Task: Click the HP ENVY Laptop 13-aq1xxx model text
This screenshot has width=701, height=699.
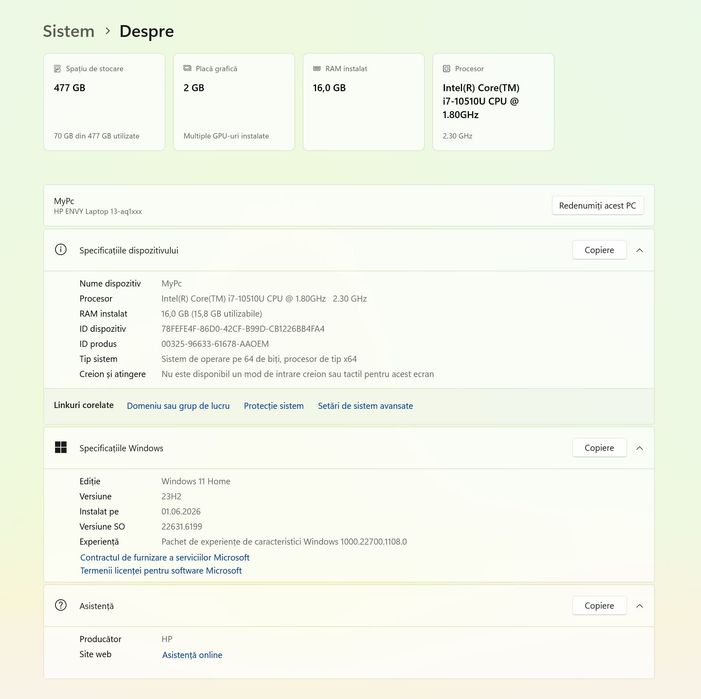Action: coord(98,211)
